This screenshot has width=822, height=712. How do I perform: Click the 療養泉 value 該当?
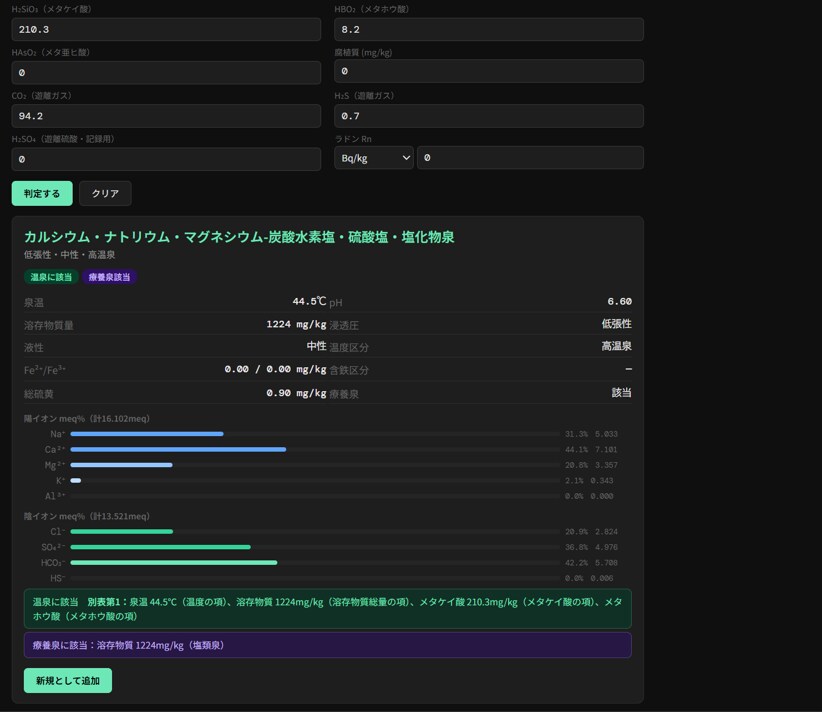[622, 393]
